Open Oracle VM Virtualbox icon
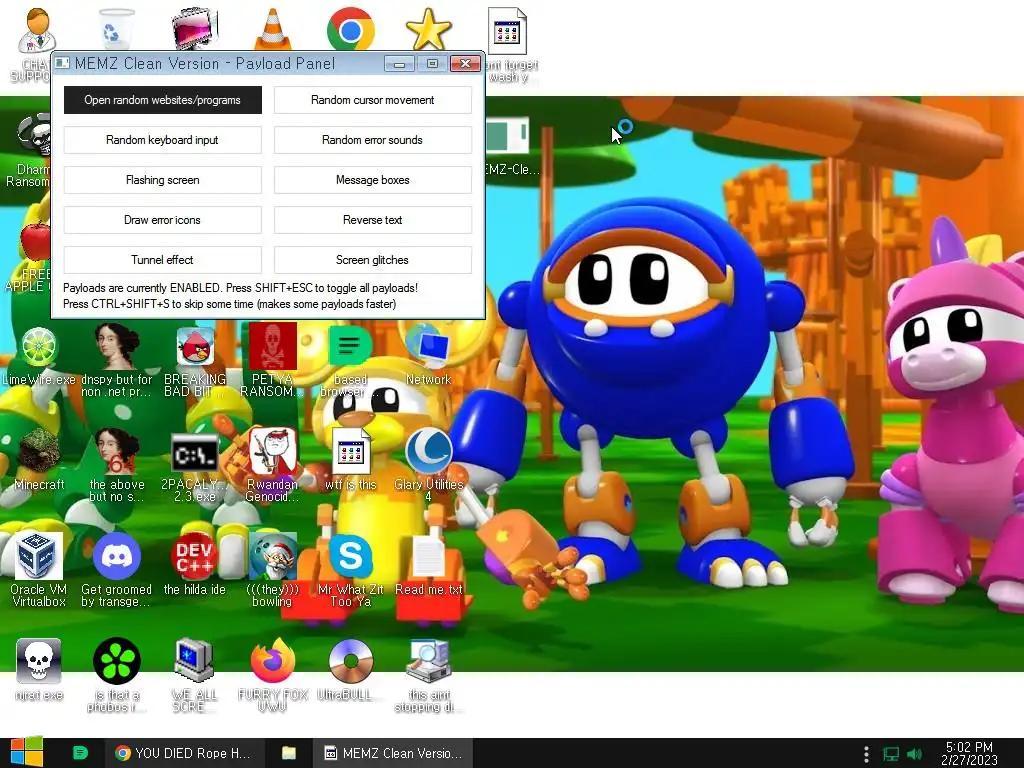This screenshot has height=768, width=1024. point(39,569)
